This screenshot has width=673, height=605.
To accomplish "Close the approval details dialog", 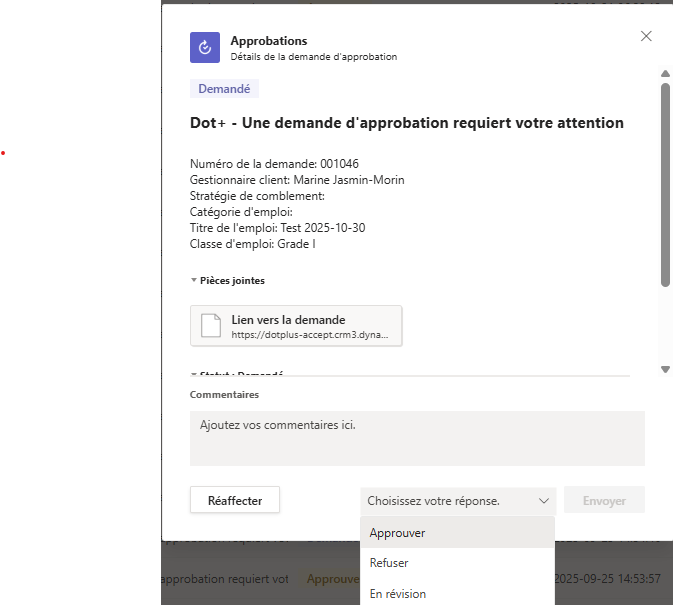I will pos(646,36).
